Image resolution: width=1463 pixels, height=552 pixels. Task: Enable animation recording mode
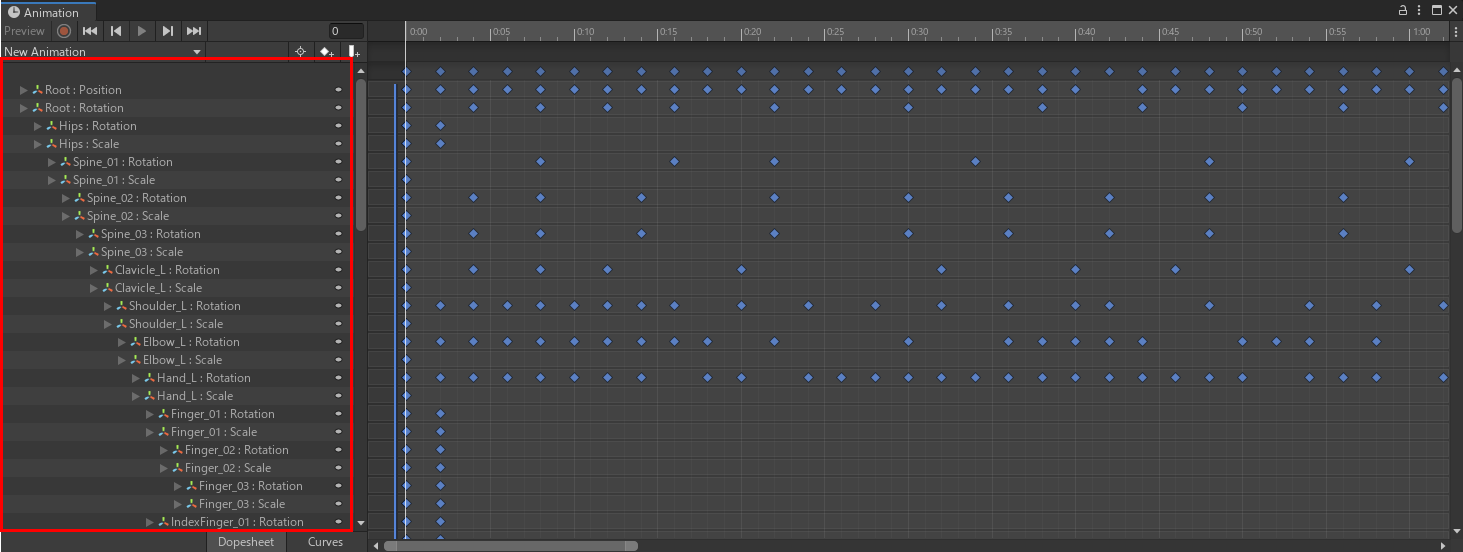(64, 31)
